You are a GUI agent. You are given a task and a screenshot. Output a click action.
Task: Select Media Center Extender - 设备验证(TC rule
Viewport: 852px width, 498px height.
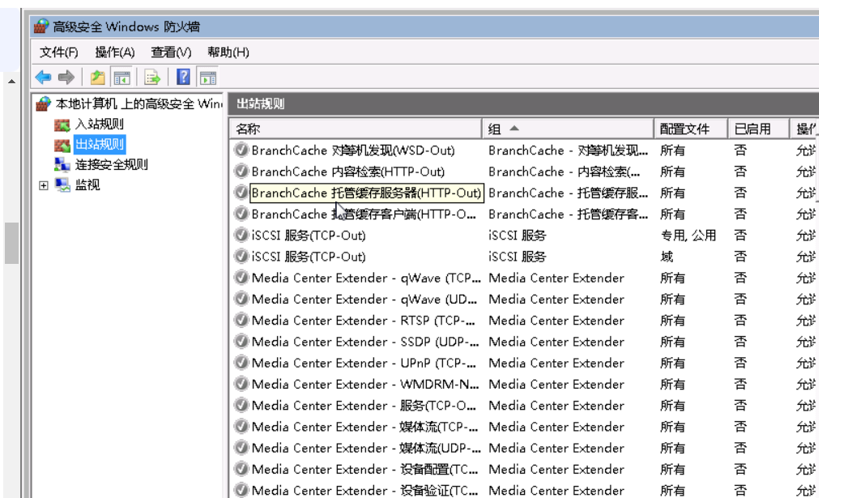[x=365, y=490]
